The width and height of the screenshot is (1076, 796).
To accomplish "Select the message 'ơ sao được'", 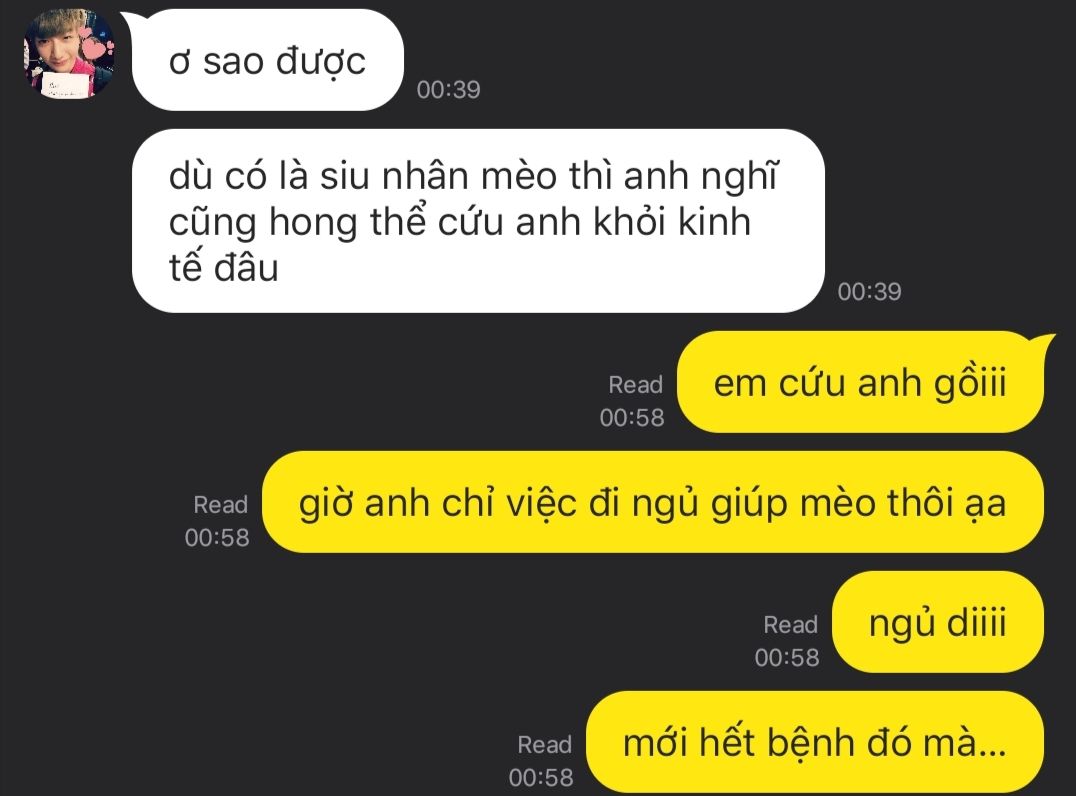I will coord(268,60).
